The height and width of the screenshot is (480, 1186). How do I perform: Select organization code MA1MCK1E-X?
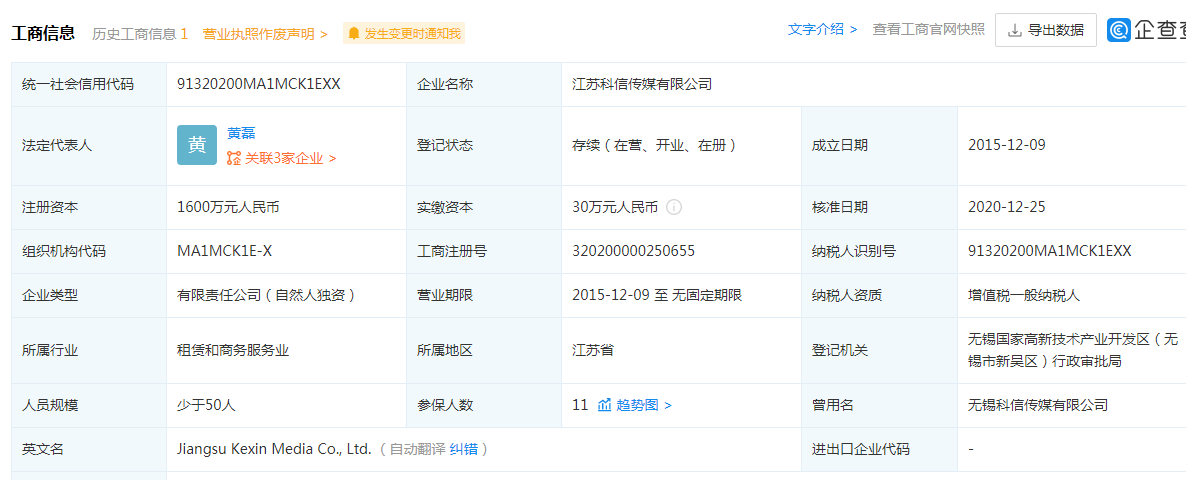click(225, 251)
